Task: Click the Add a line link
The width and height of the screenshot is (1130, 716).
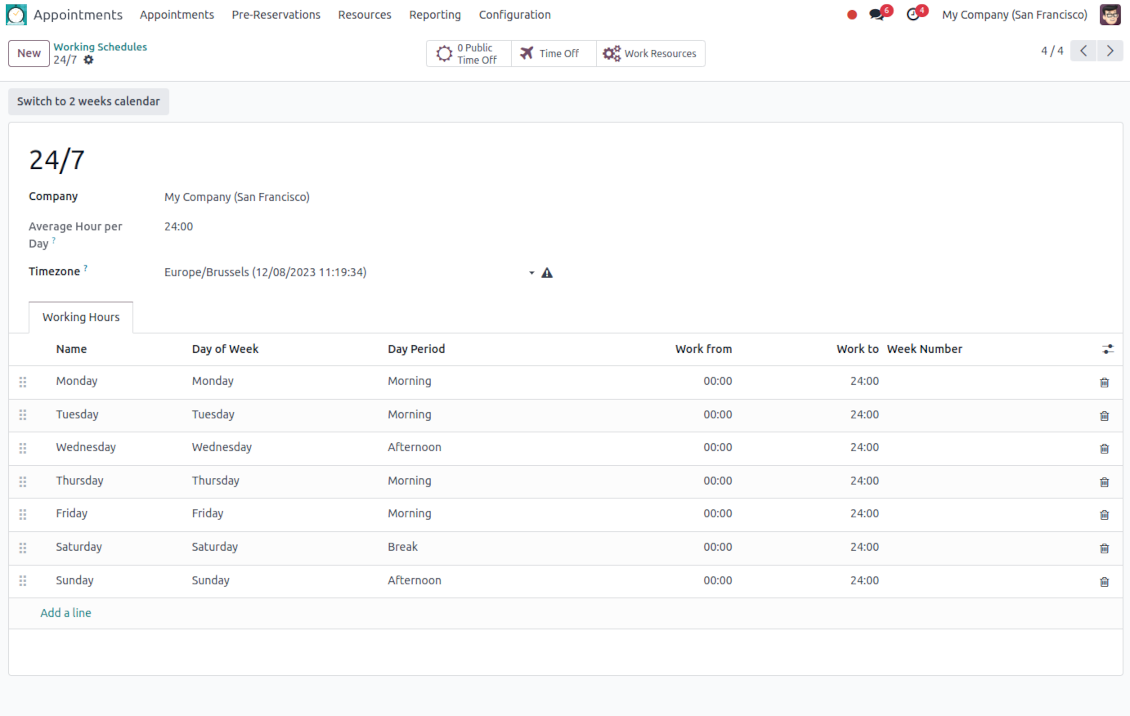Action: coord(66,613)
